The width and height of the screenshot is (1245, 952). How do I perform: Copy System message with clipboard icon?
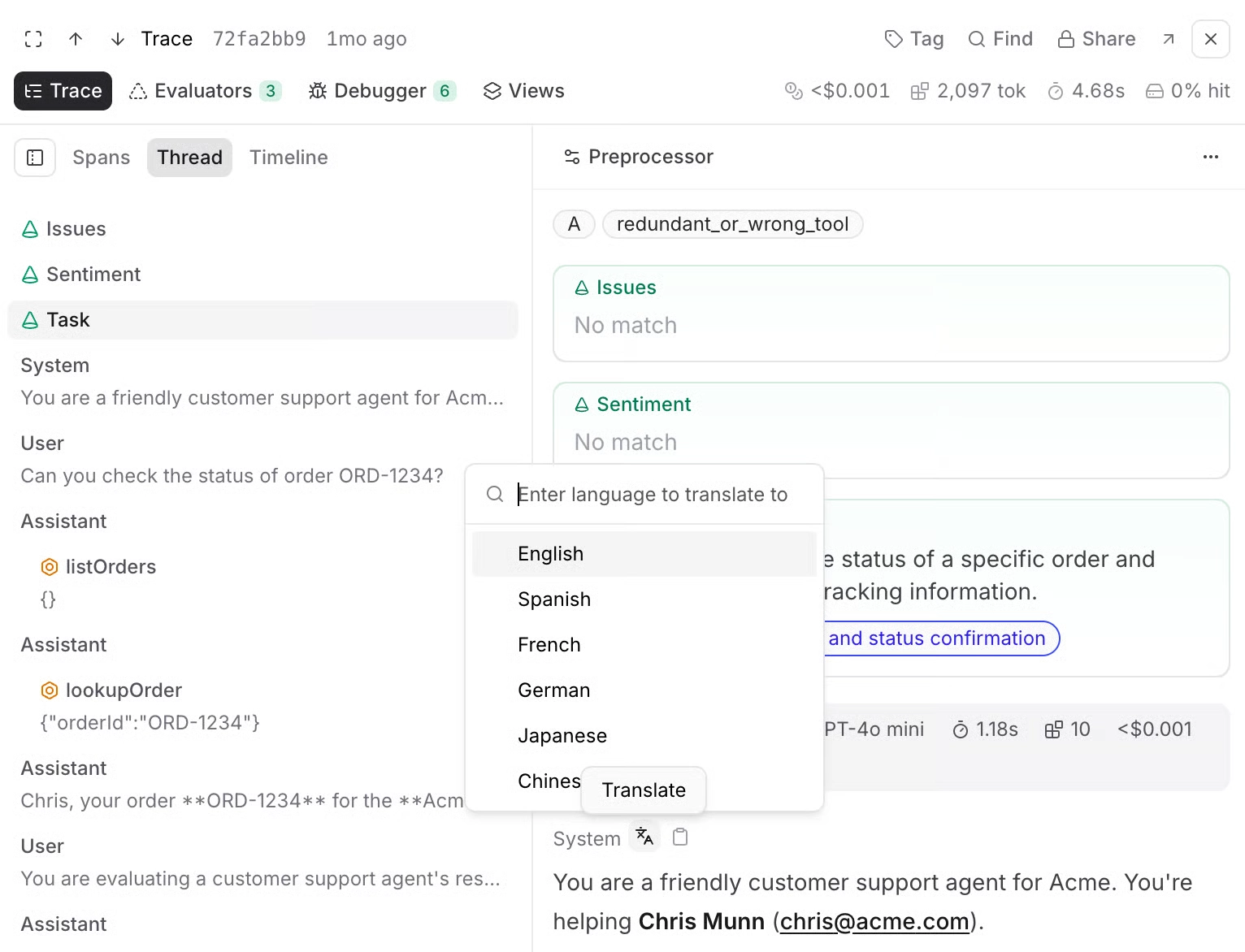click(681, 837)
